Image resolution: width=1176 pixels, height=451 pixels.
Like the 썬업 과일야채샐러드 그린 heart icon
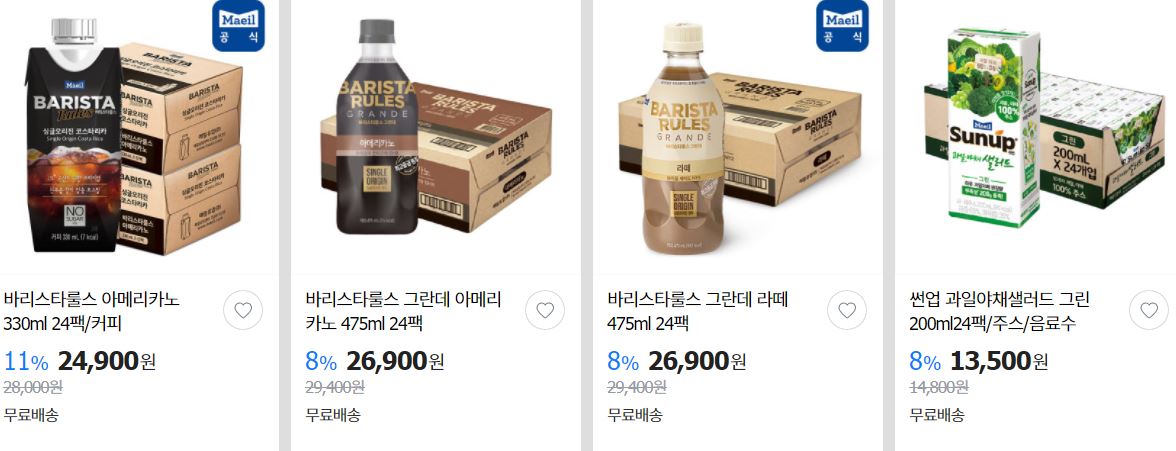(1149, 310)
